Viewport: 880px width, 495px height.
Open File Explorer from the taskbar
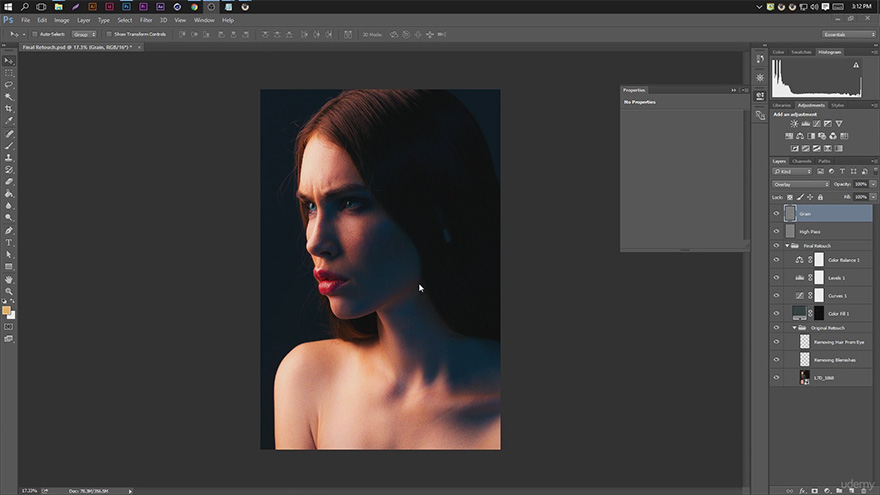[x=58, y=7]
